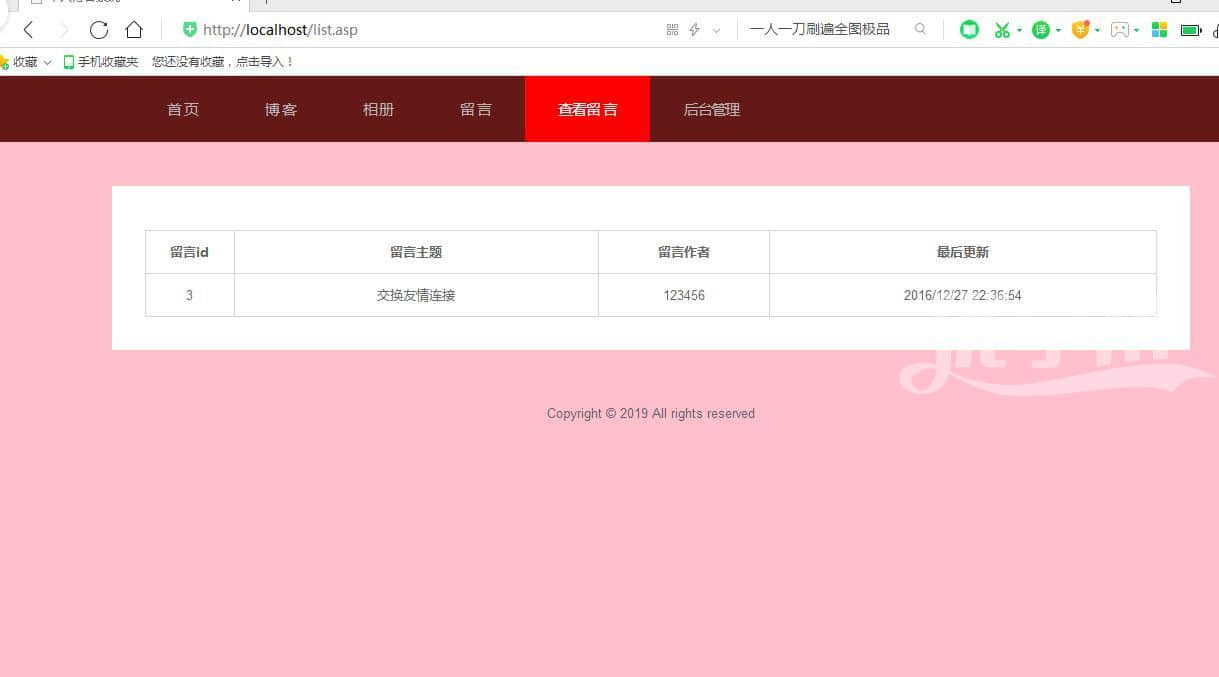Image resolution: width=1219 pixels, height=677 pixels.
Task: Click the browser back arrow
Action: click(28, 30)
